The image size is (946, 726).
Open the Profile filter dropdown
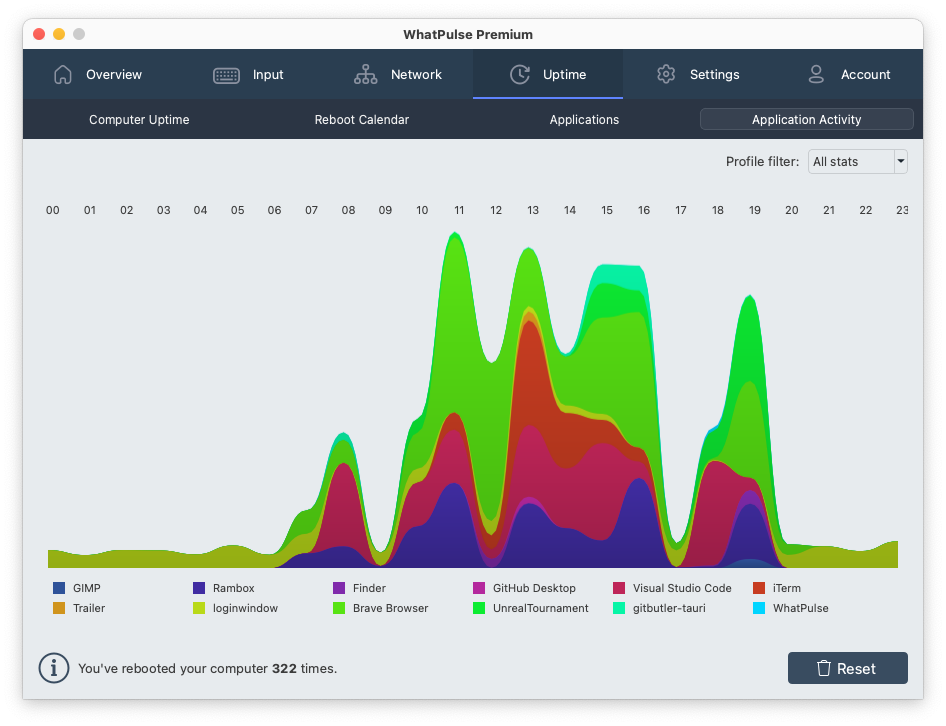pos(857,160)
